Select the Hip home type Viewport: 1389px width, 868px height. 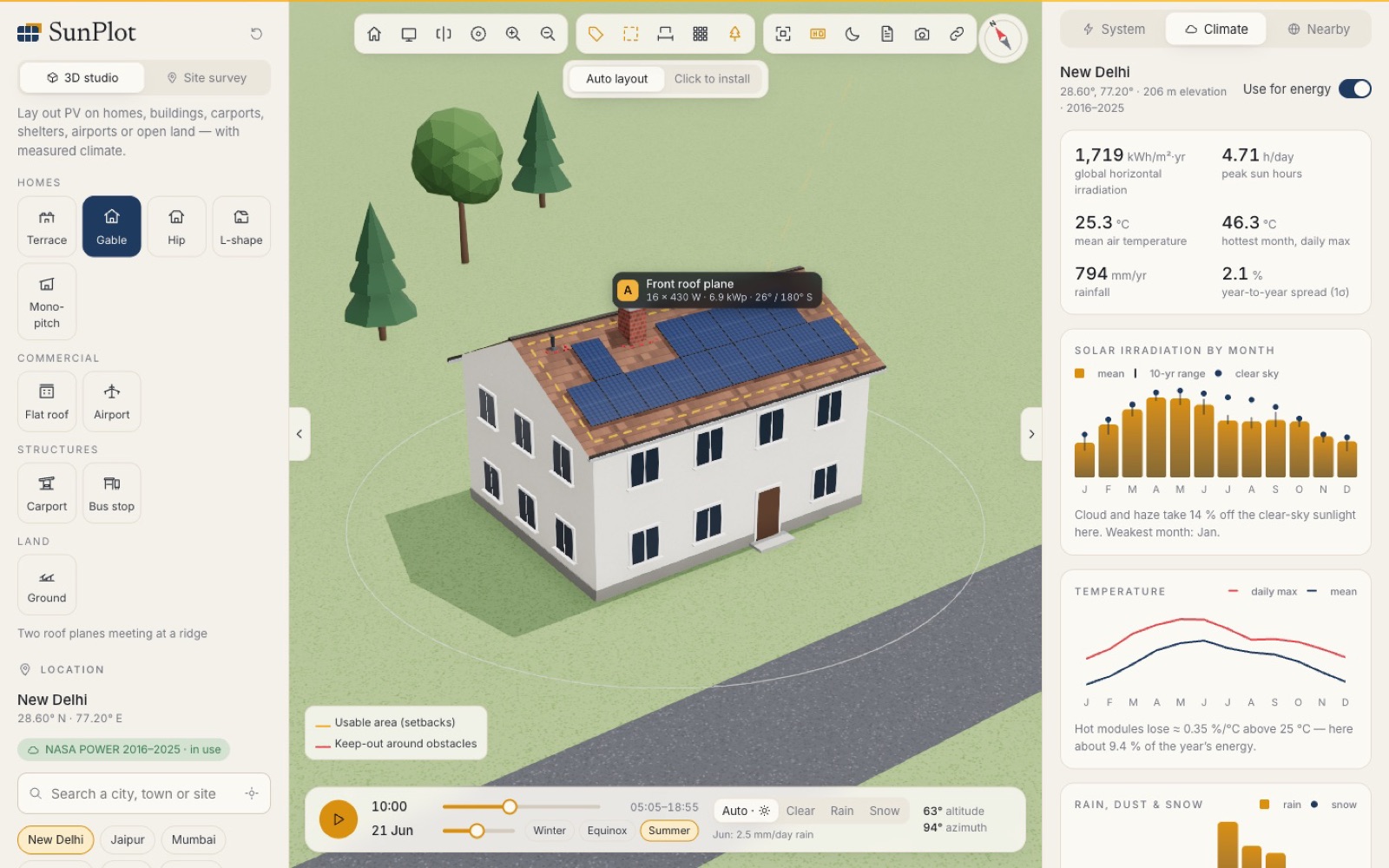click(176, 227)
